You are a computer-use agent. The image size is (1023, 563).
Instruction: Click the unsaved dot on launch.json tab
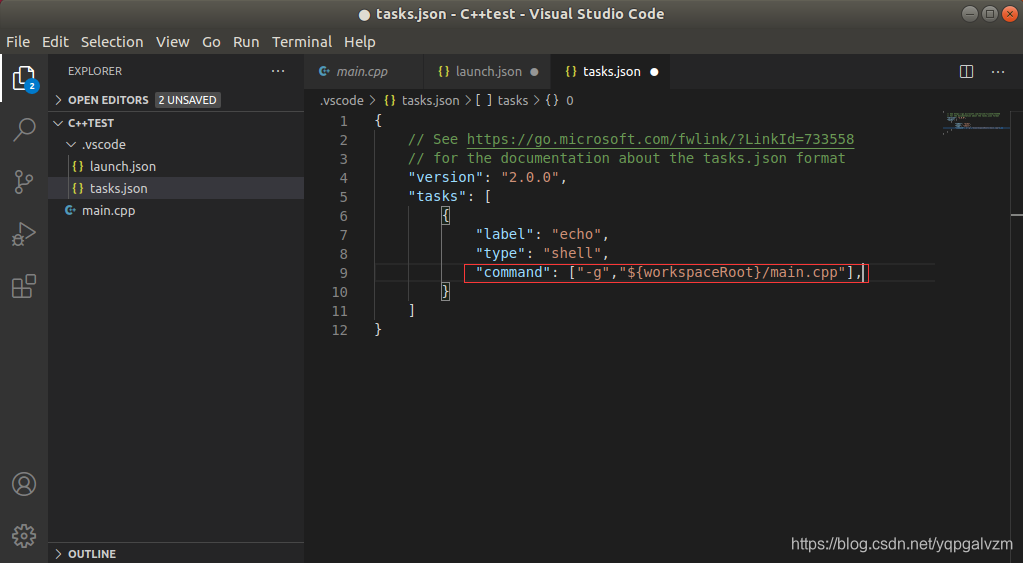534,72
